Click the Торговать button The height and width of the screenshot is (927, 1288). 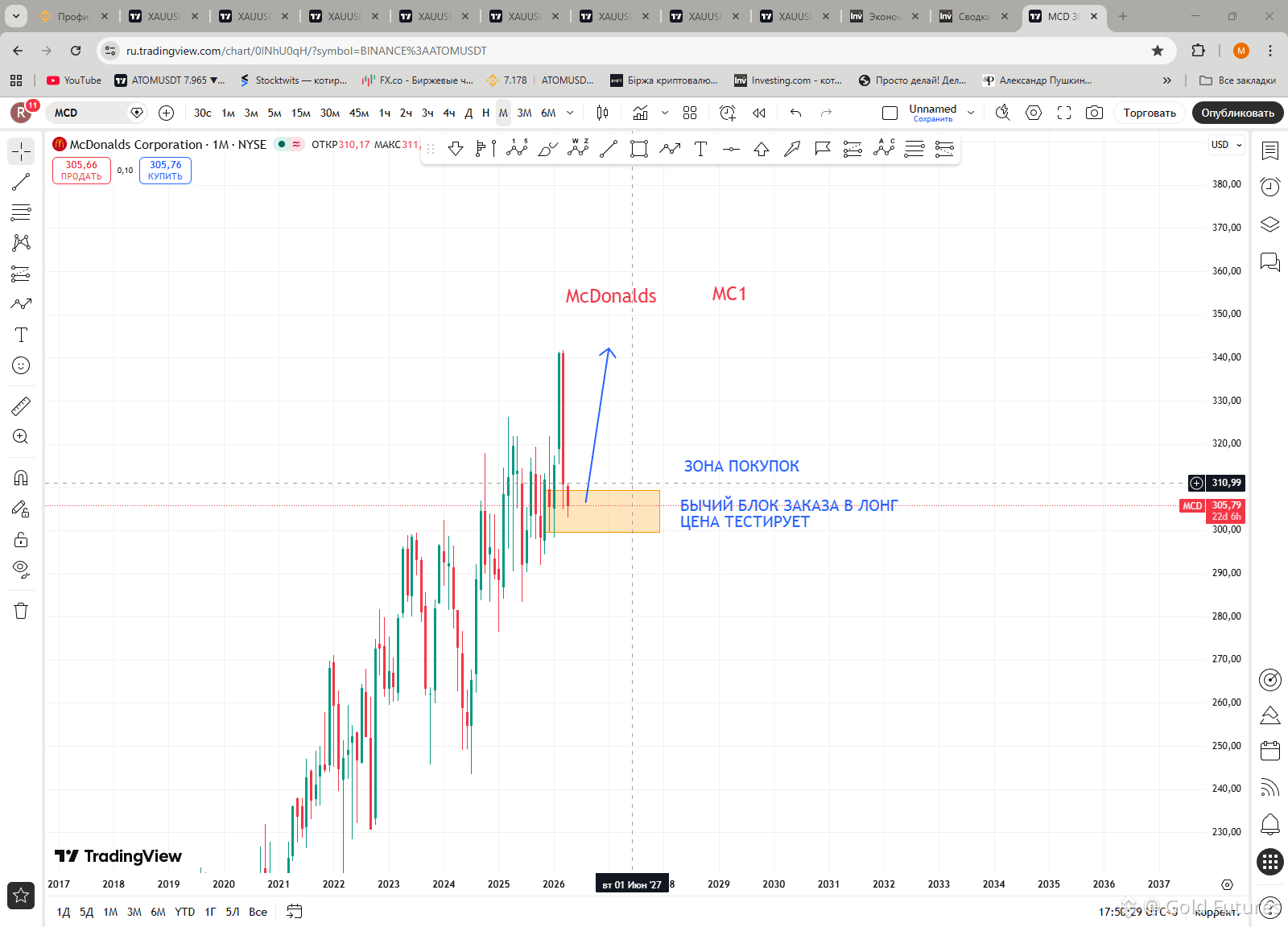pos(1150,113)
